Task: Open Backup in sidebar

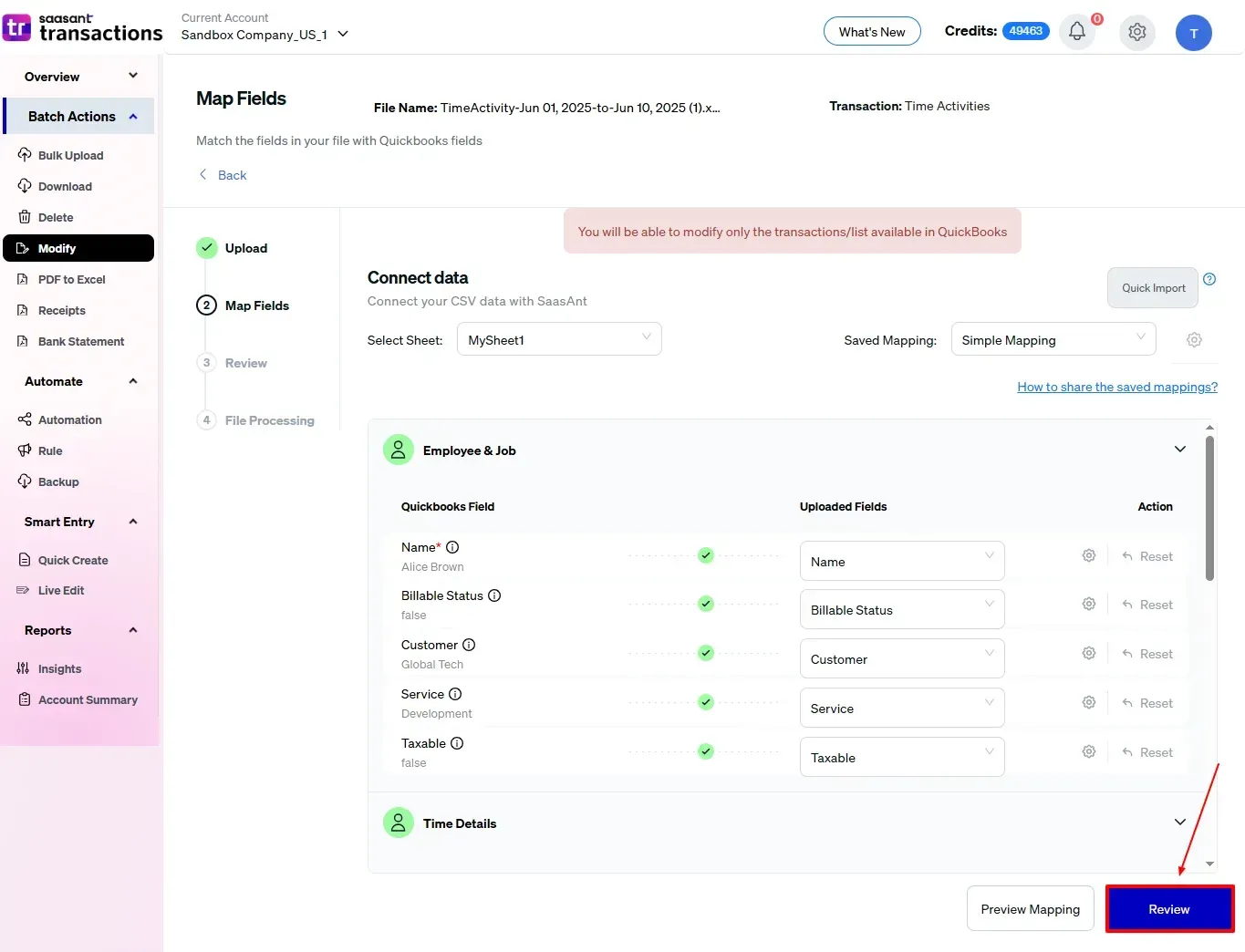Action: point(78,481)
